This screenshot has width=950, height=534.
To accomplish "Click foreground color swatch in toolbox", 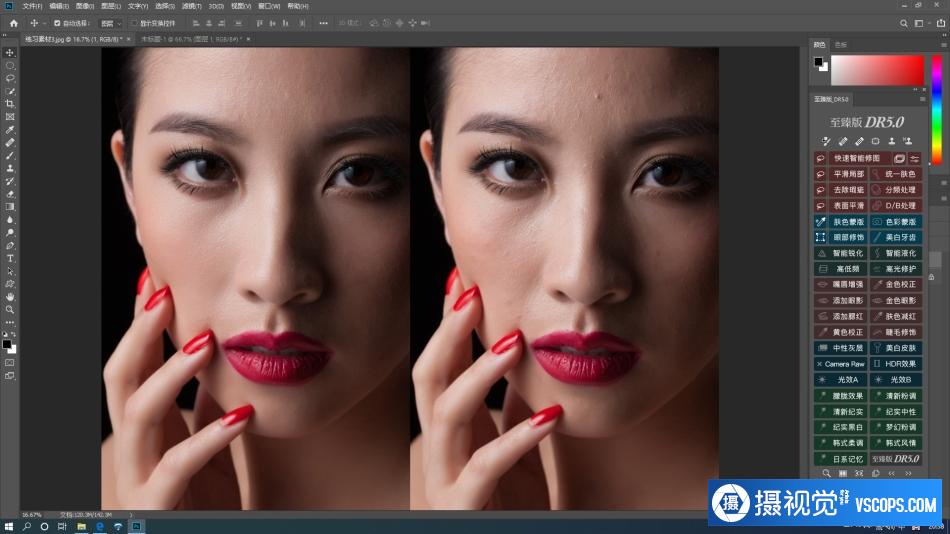I will (x=7, y=344).
